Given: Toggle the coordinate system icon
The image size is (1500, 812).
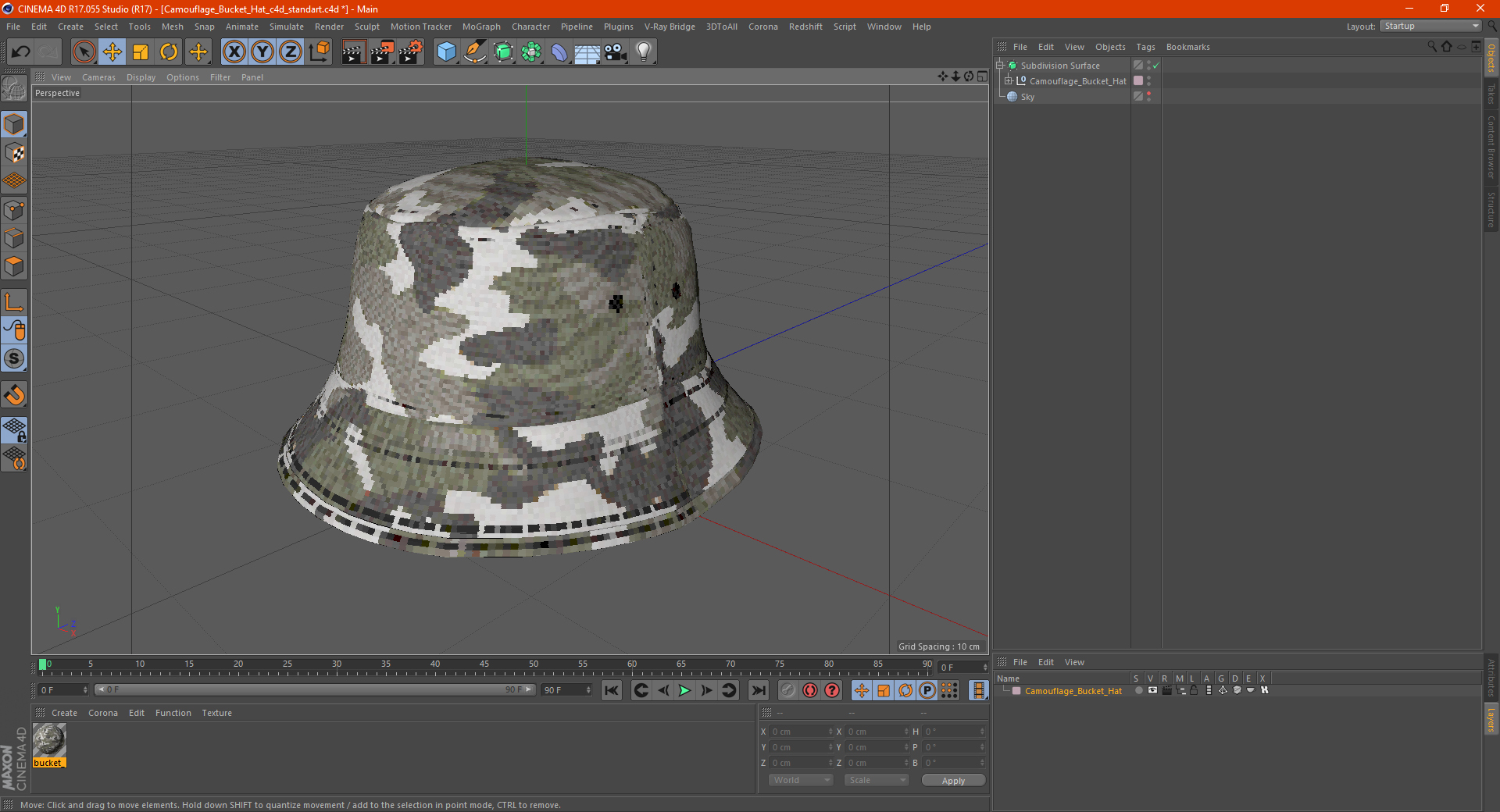Looking at the screenshot, I should click(x=320, y=52).
